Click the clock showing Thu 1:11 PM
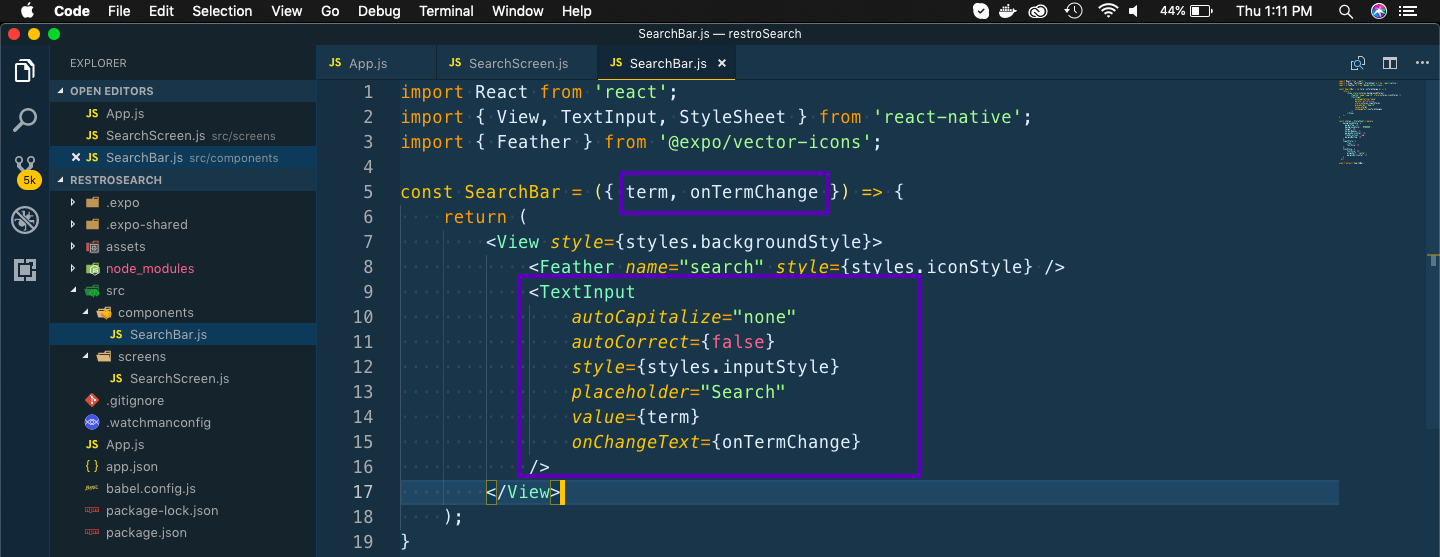Viewport: 1440px width, 557px height. click(x=1274, y=11)
